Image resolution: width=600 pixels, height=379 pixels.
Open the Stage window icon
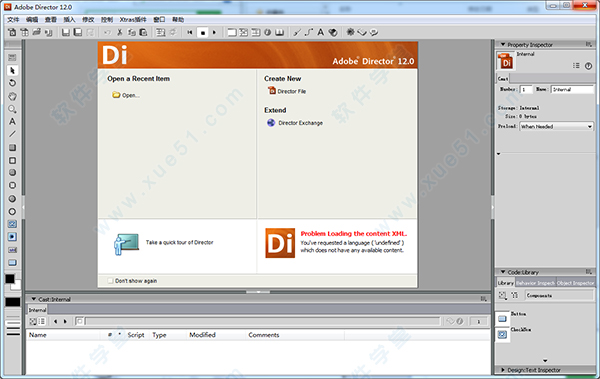(x=232, y=33)
